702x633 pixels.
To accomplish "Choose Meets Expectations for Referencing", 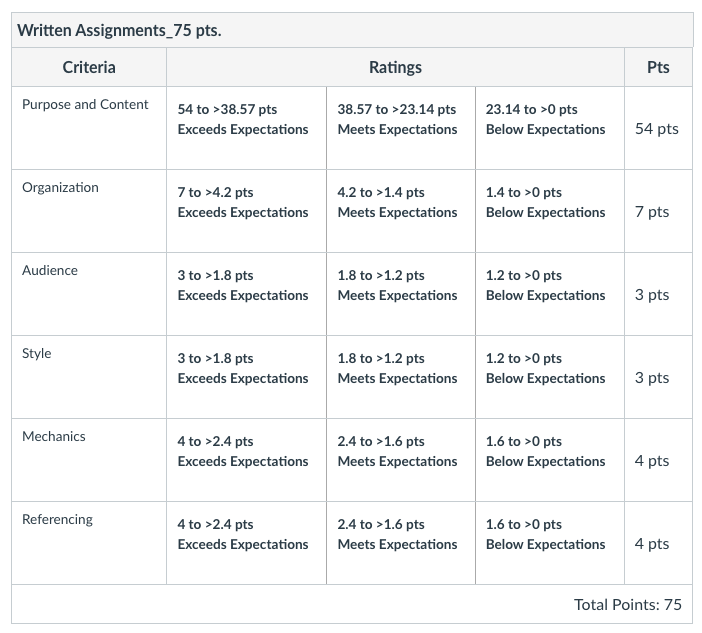I will click(x=401, y=543).
